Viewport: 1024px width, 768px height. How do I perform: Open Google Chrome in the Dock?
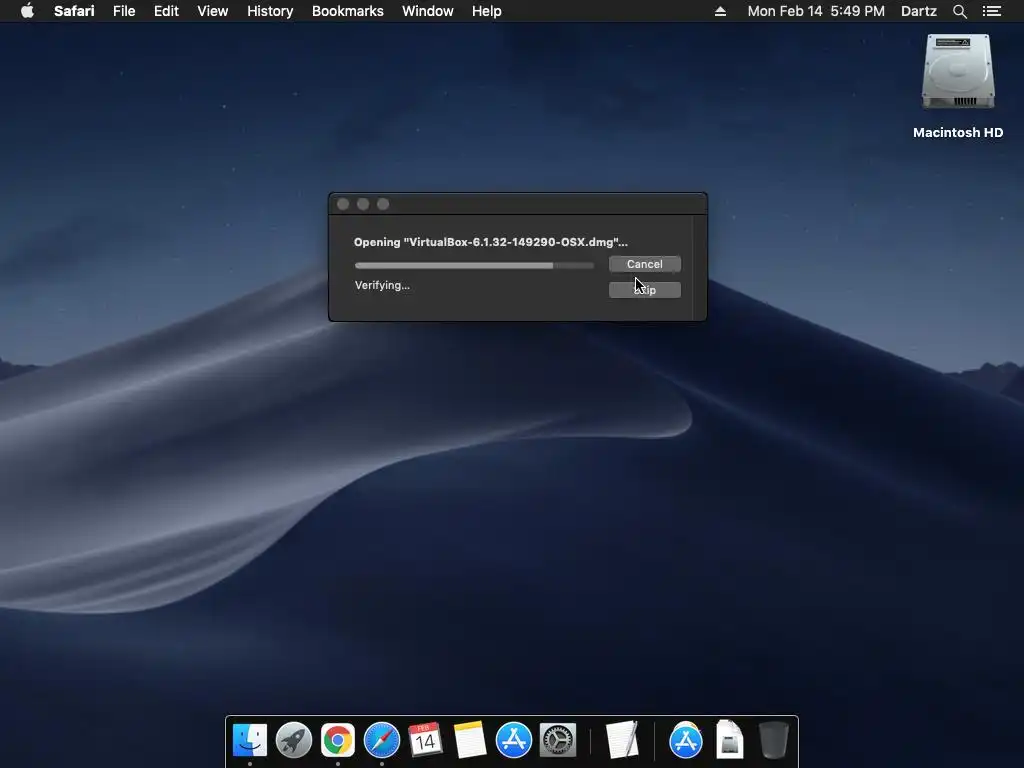pyautogui.click(x=338, y=740)
